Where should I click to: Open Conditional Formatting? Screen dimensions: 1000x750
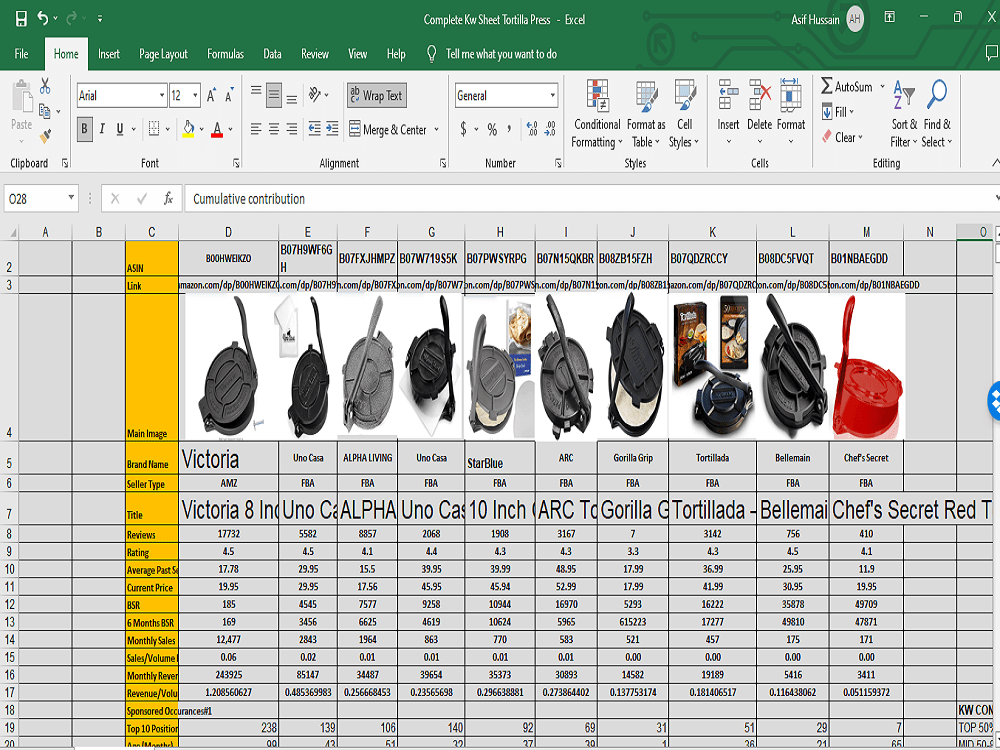coord(597,114)
